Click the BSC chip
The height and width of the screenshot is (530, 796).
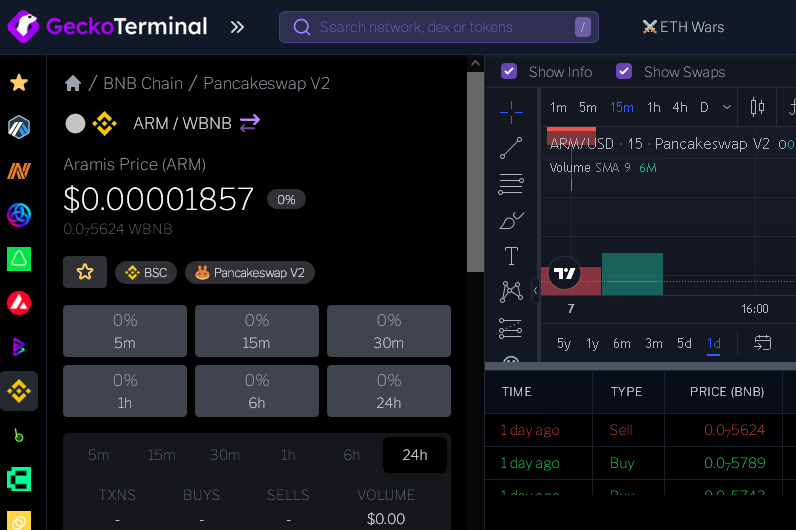pos(146,273)
